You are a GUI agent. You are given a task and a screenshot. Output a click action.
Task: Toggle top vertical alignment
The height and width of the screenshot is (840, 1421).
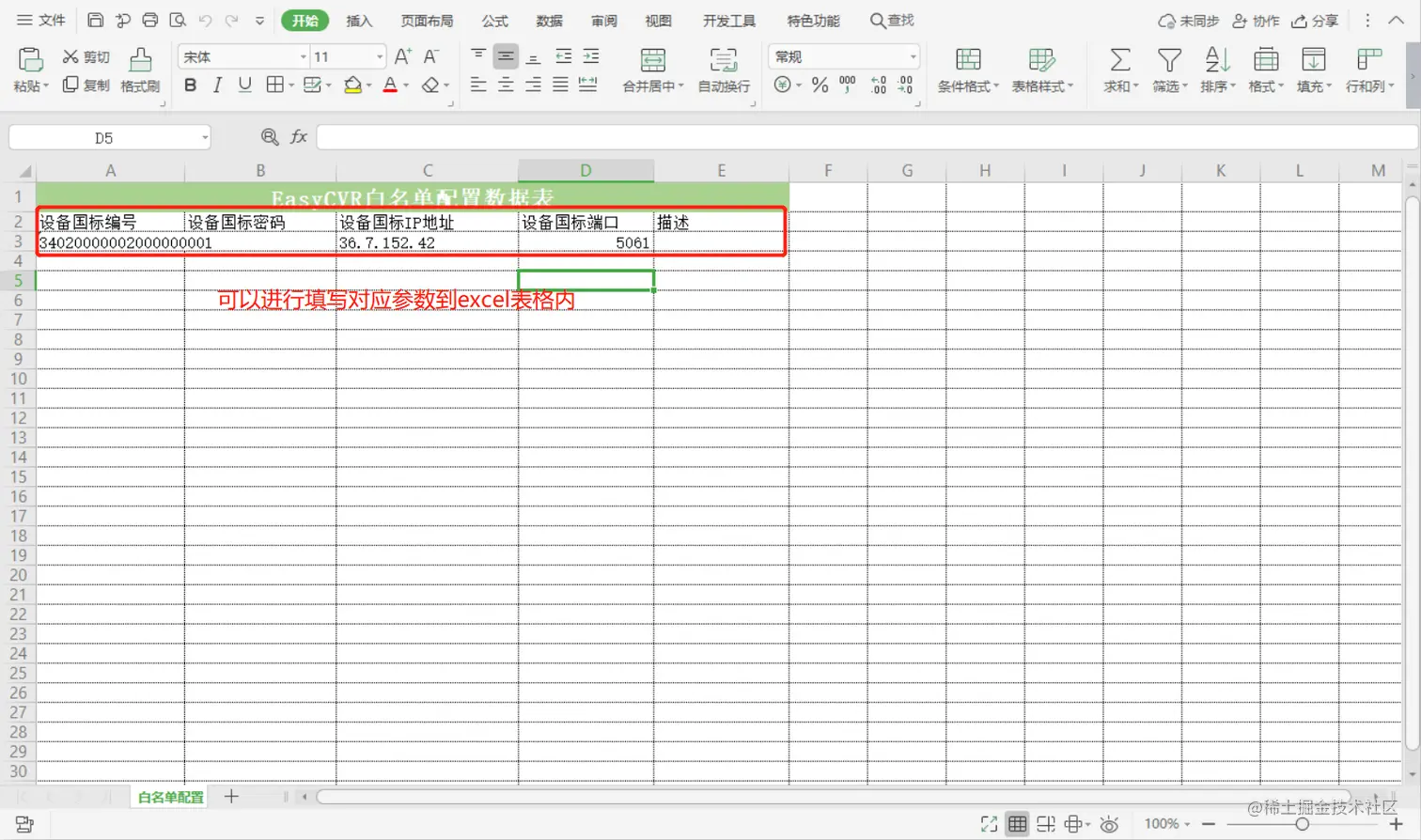coord(477,56)
